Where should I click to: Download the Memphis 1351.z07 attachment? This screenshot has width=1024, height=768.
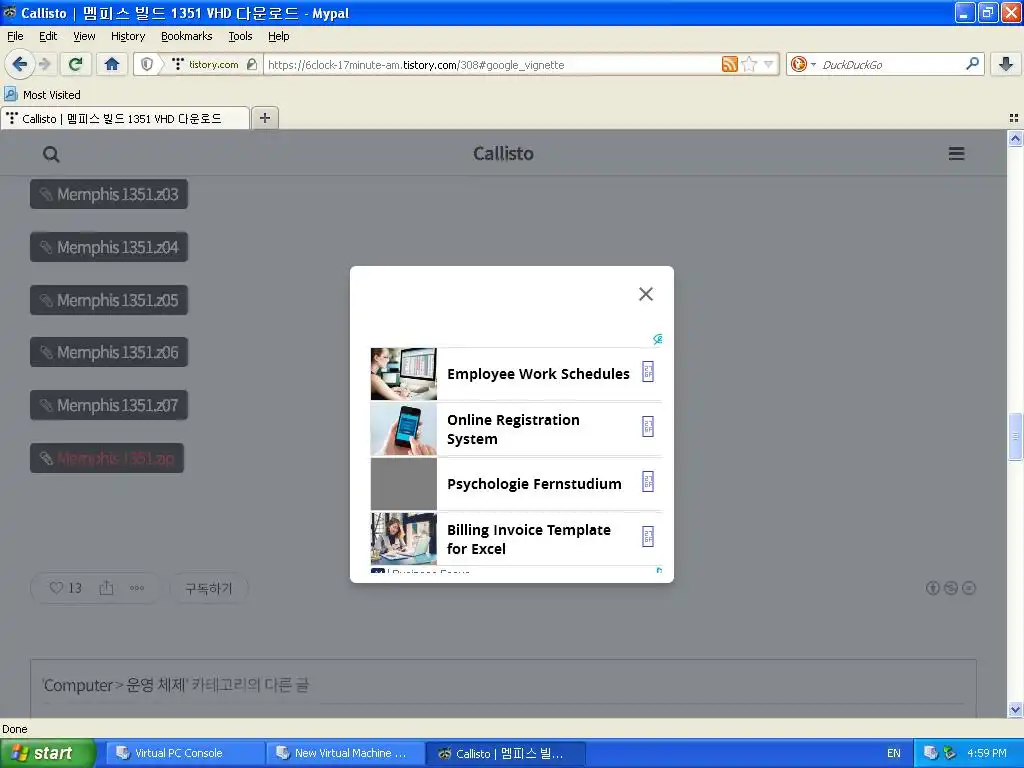pos(109,405)
